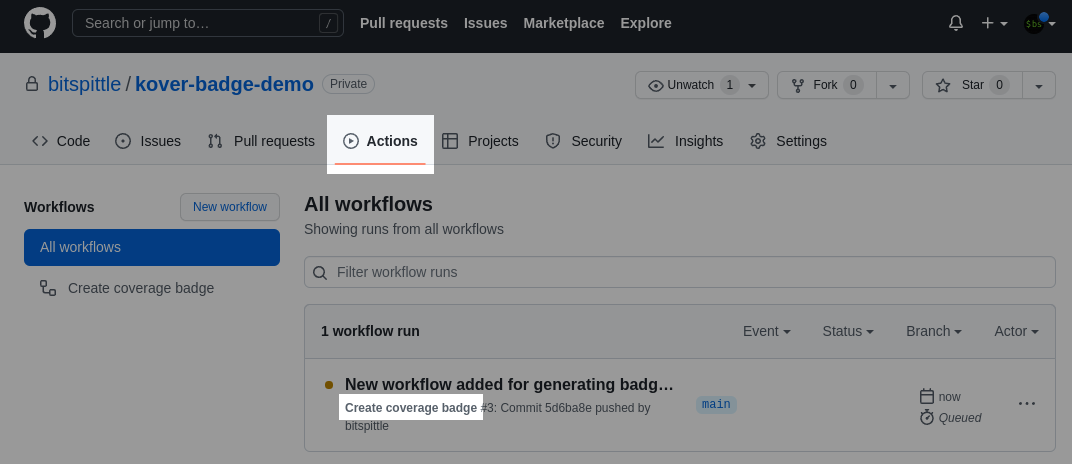
Task: Focus the Search or jump to field
Action: click(208, 23)
